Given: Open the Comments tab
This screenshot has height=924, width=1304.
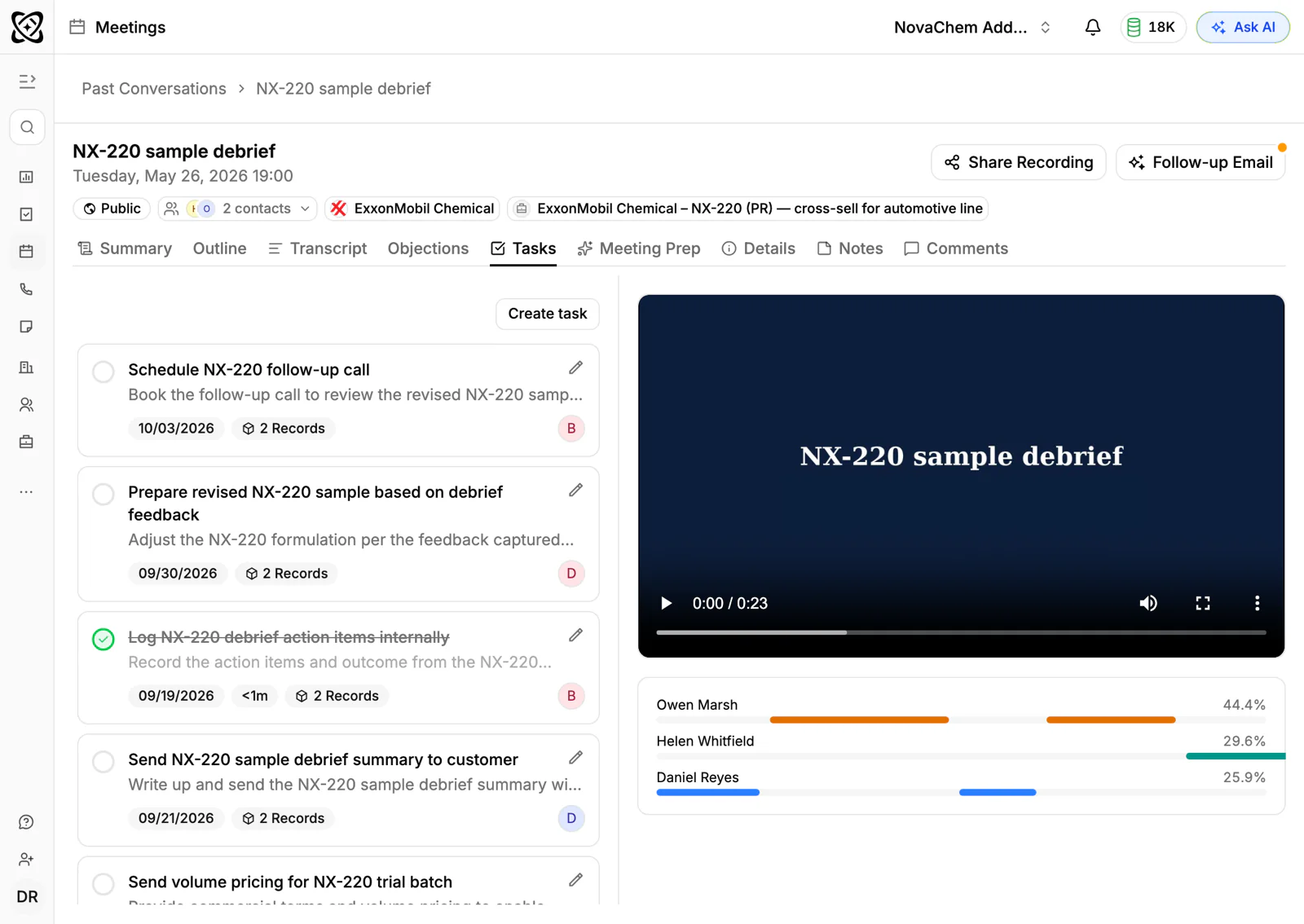Looking at the screenshot, I should tap(956, 249).
